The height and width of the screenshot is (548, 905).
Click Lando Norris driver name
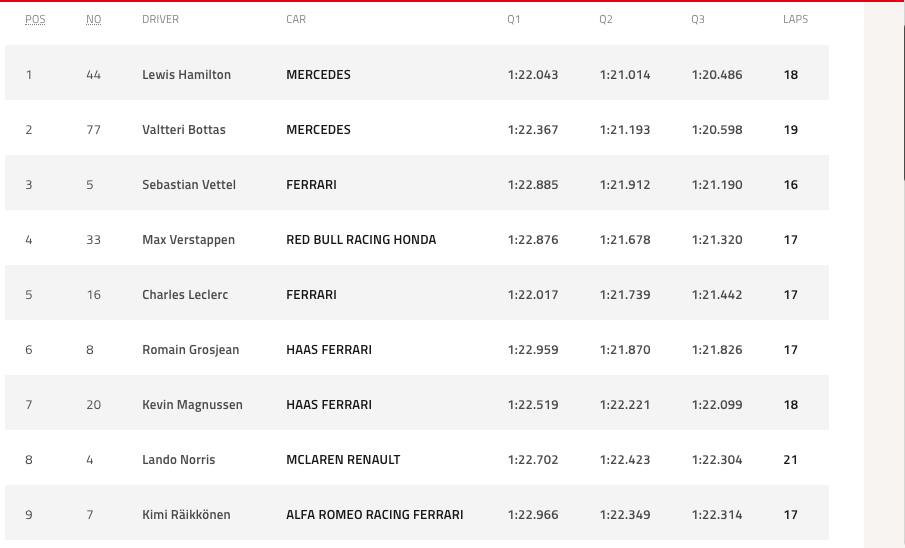tap(178, 460)
